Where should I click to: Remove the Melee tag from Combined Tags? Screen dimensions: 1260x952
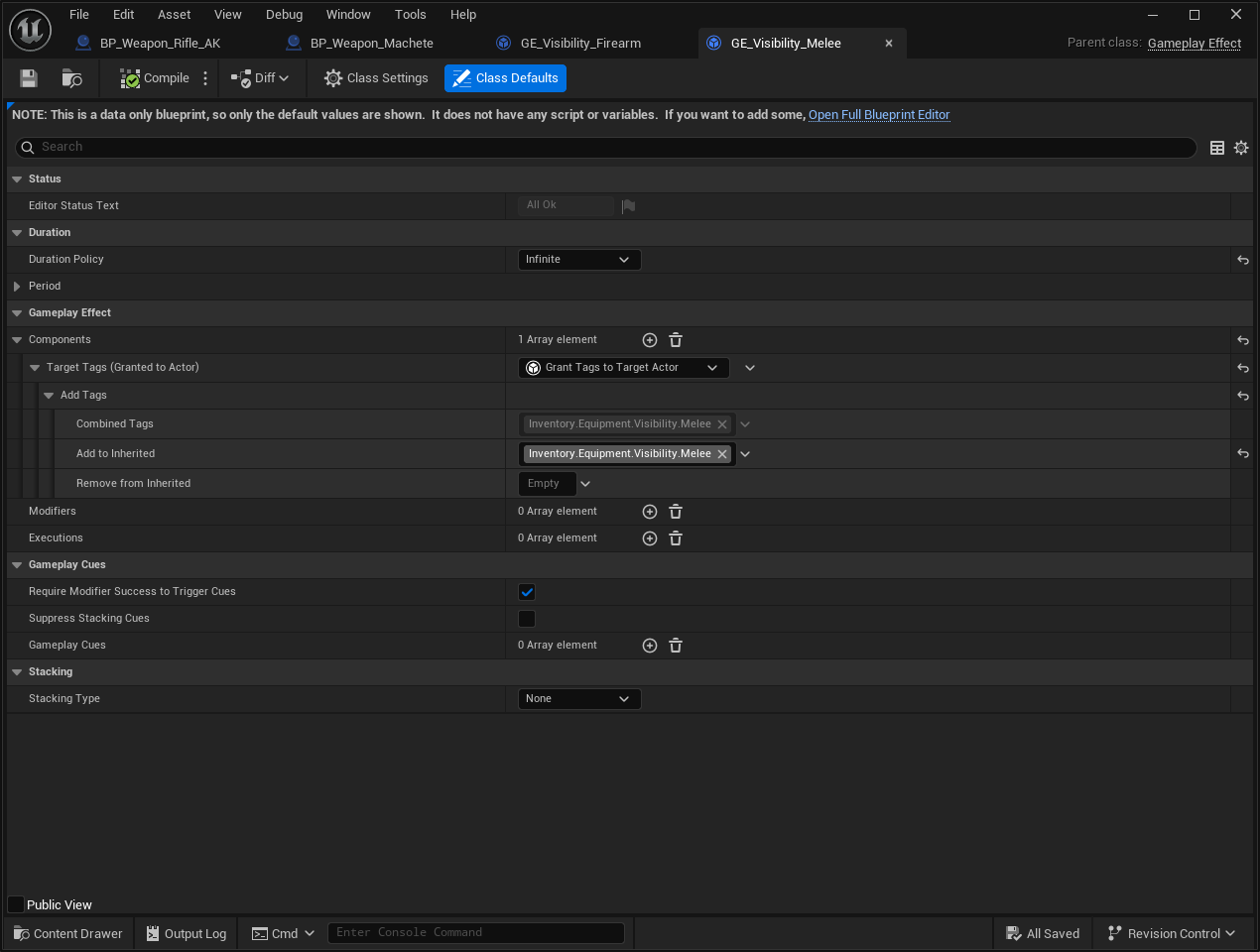click(x=722, y=423)
